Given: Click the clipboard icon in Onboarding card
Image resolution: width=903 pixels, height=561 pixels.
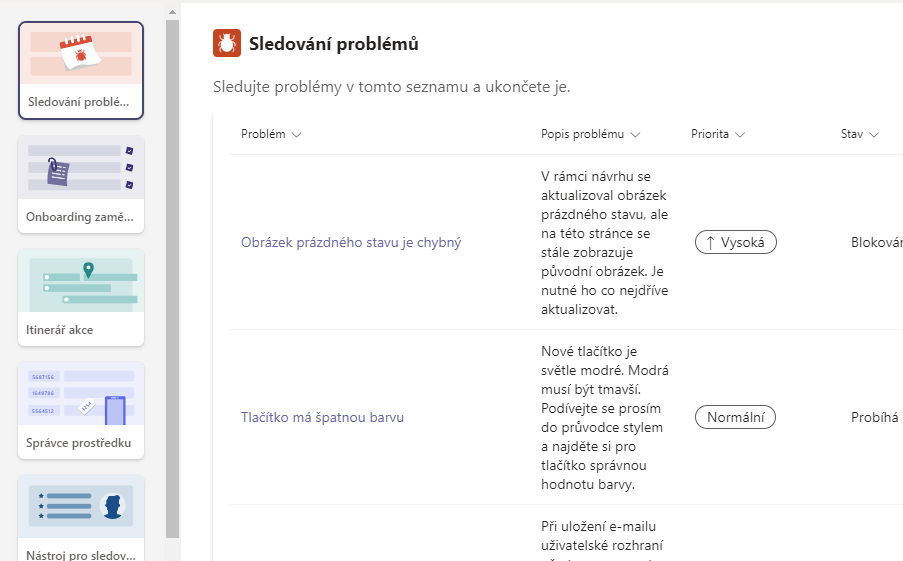Looking at the screenshot, I should [58, 172].
